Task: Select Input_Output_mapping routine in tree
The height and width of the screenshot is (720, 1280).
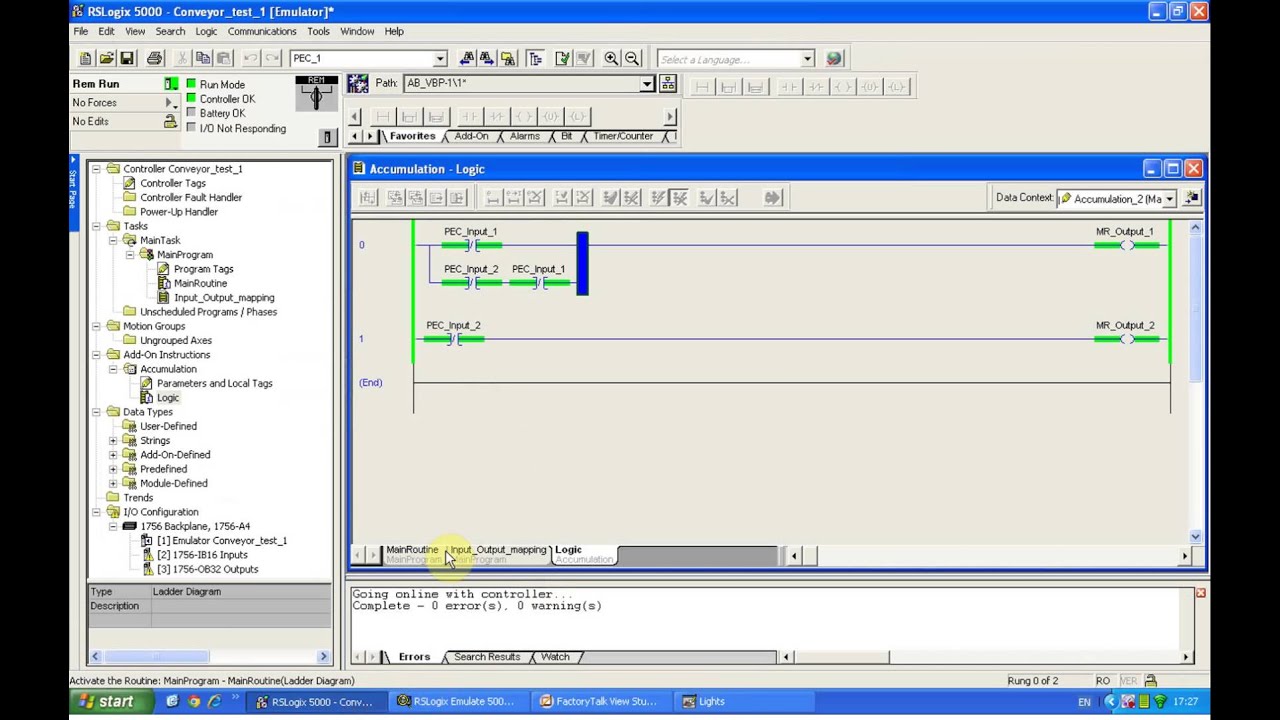Action: click(224, 298)
